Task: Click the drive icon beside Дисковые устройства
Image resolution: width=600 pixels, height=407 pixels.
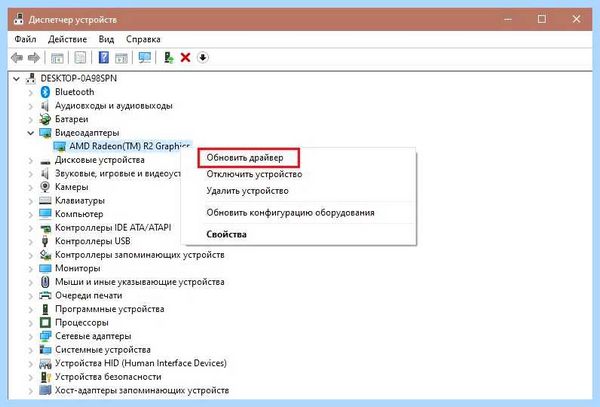Action: pyautogui.click(x=45, y=161)
